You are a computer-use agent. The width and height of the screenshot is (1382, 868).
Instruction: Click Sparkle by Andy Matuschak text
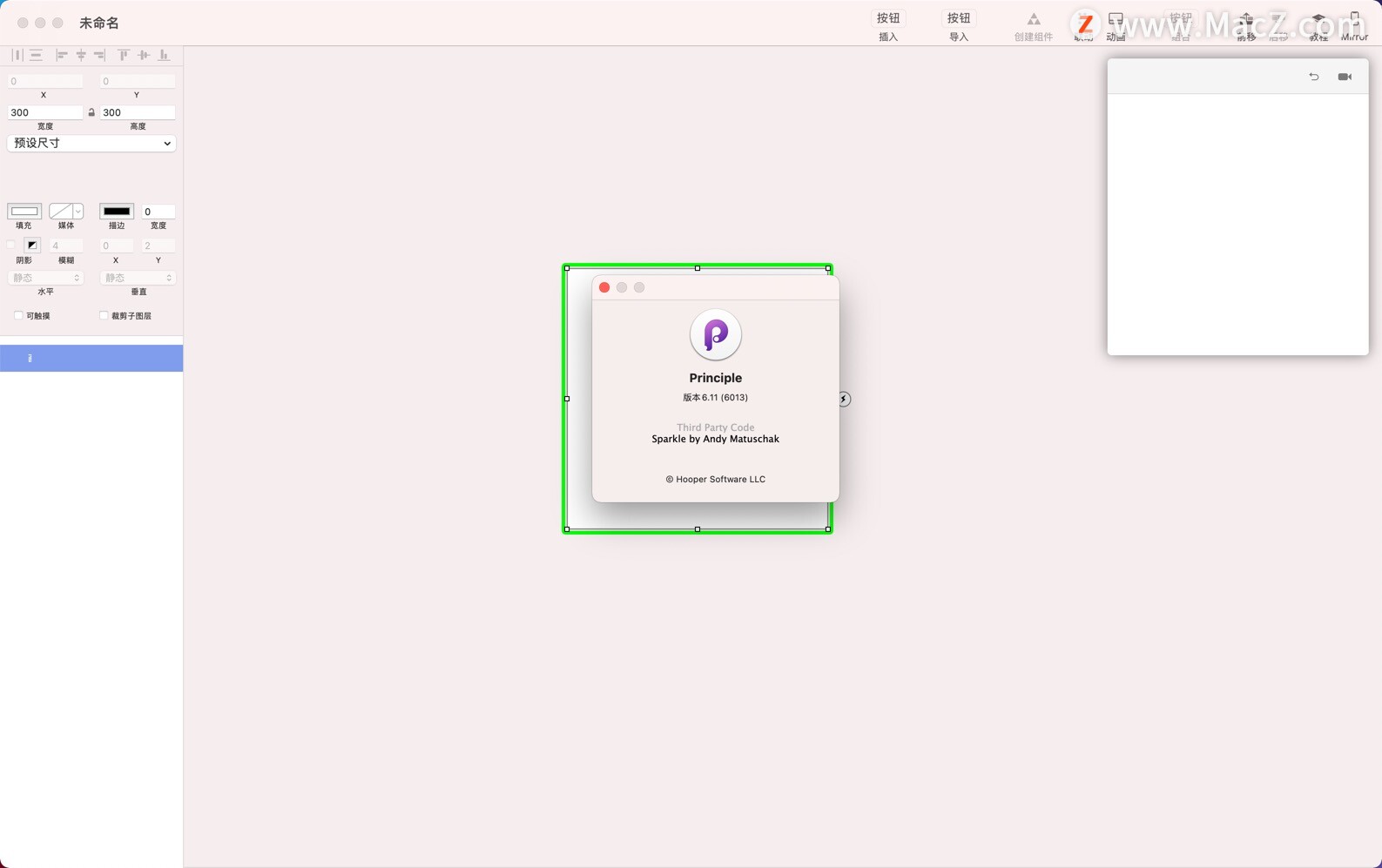pyautogui.click(x=716, y=439)
